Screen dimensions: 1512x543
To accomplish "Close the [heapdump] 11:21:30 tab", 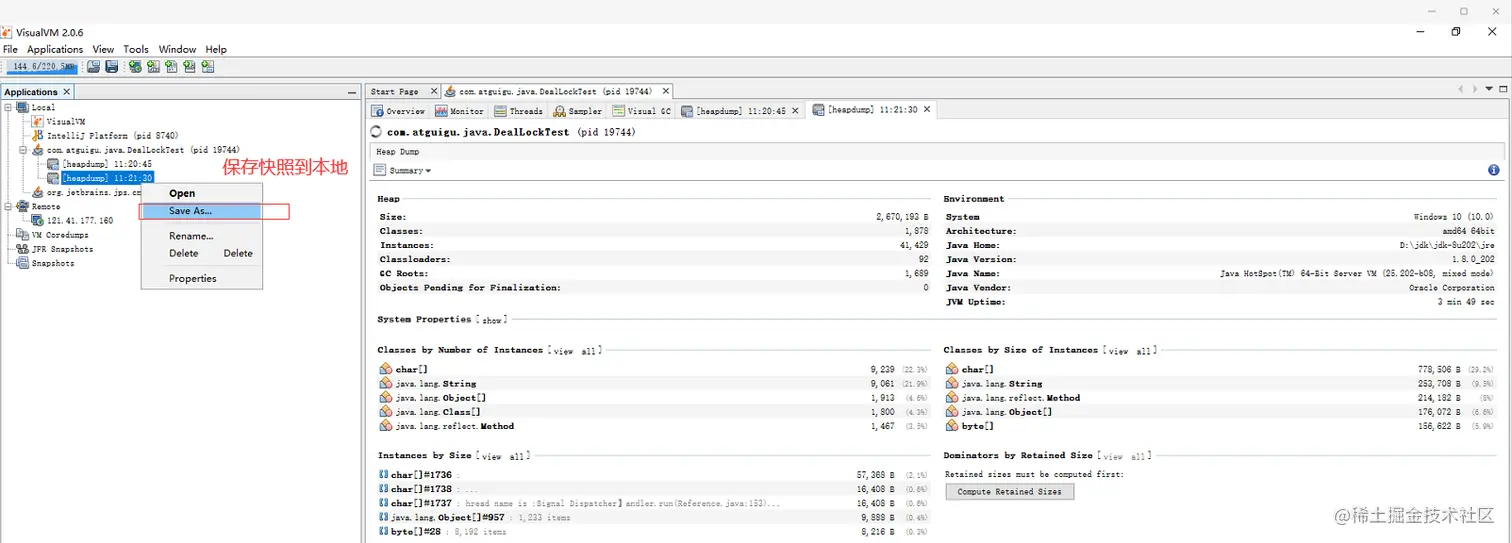I will tap(926, 110).
